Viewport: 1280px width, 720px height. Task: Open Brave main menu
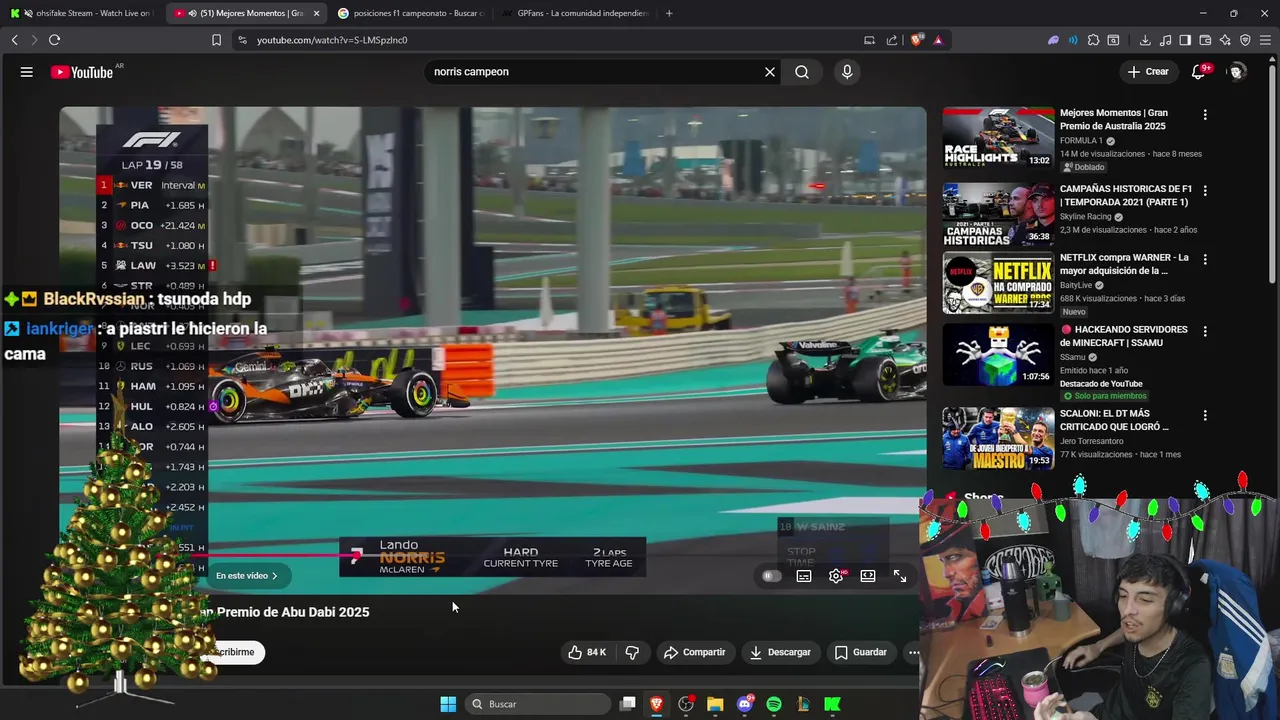1265,40
